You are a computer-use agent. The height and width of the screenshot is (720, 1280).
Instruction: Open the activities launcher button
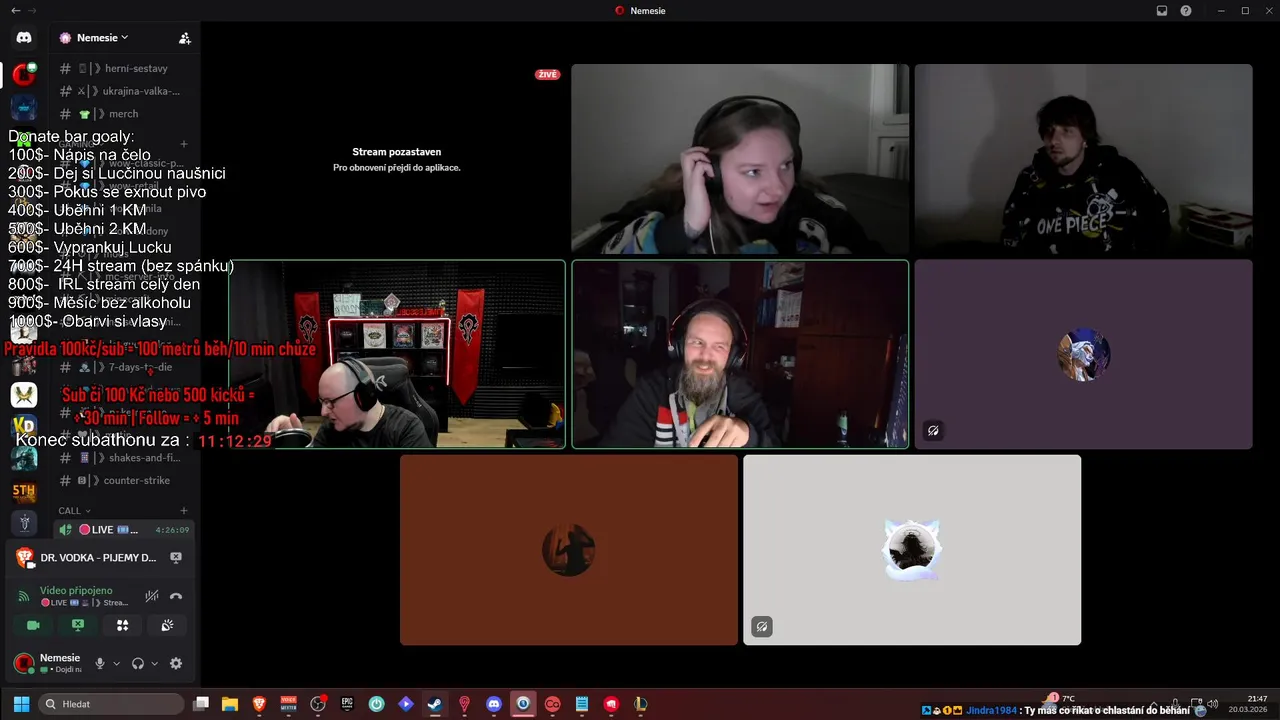click(x=122, y=625)
